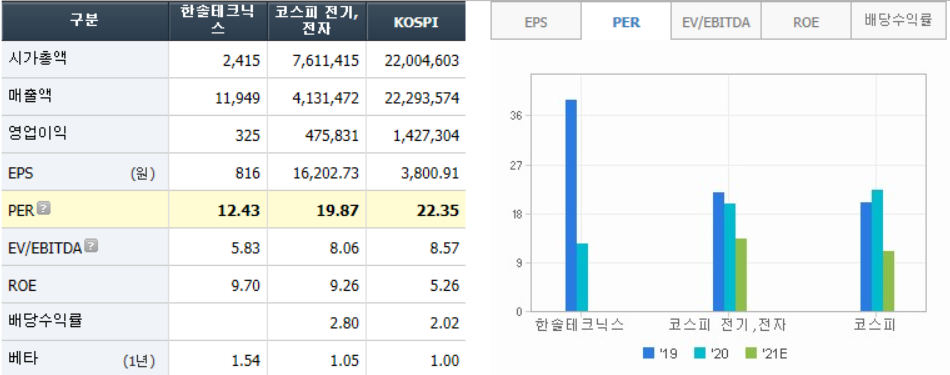Click the beta value 1.05
The height and width of the screenshot is (375, 950).
click(344, 360)
